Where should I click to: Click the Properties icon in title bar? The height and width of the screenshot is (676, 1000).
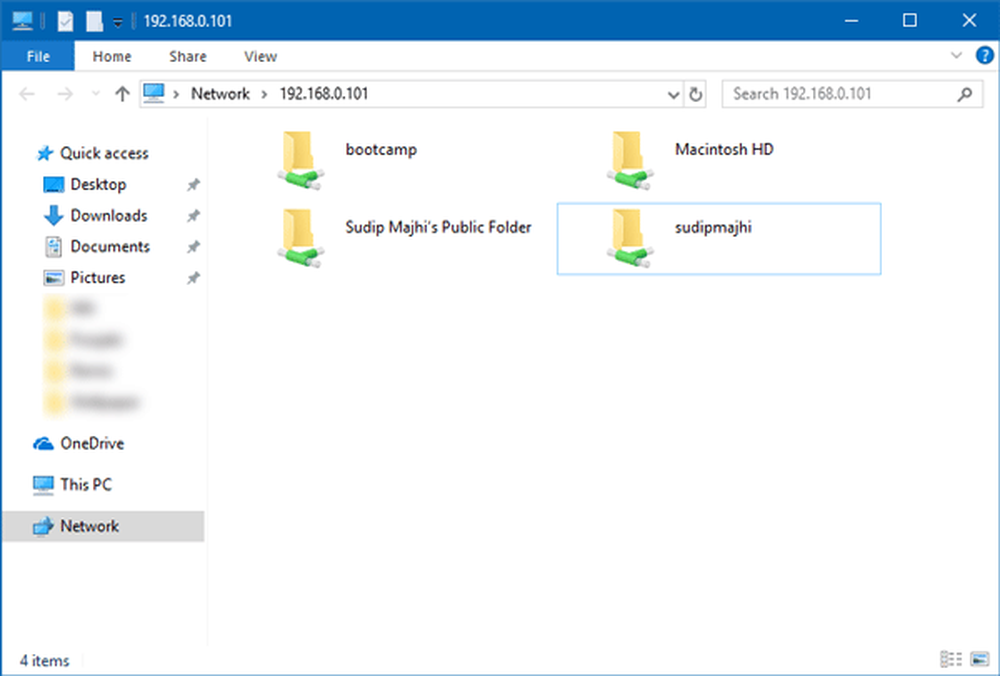66,20
